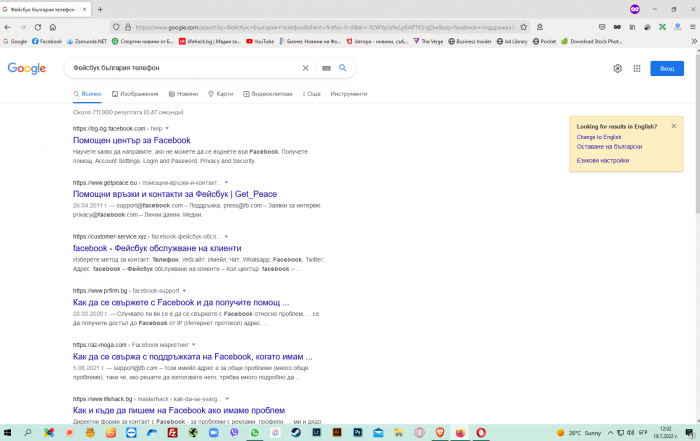Open Brave browser from the taskbar

[x=440, y=433]
